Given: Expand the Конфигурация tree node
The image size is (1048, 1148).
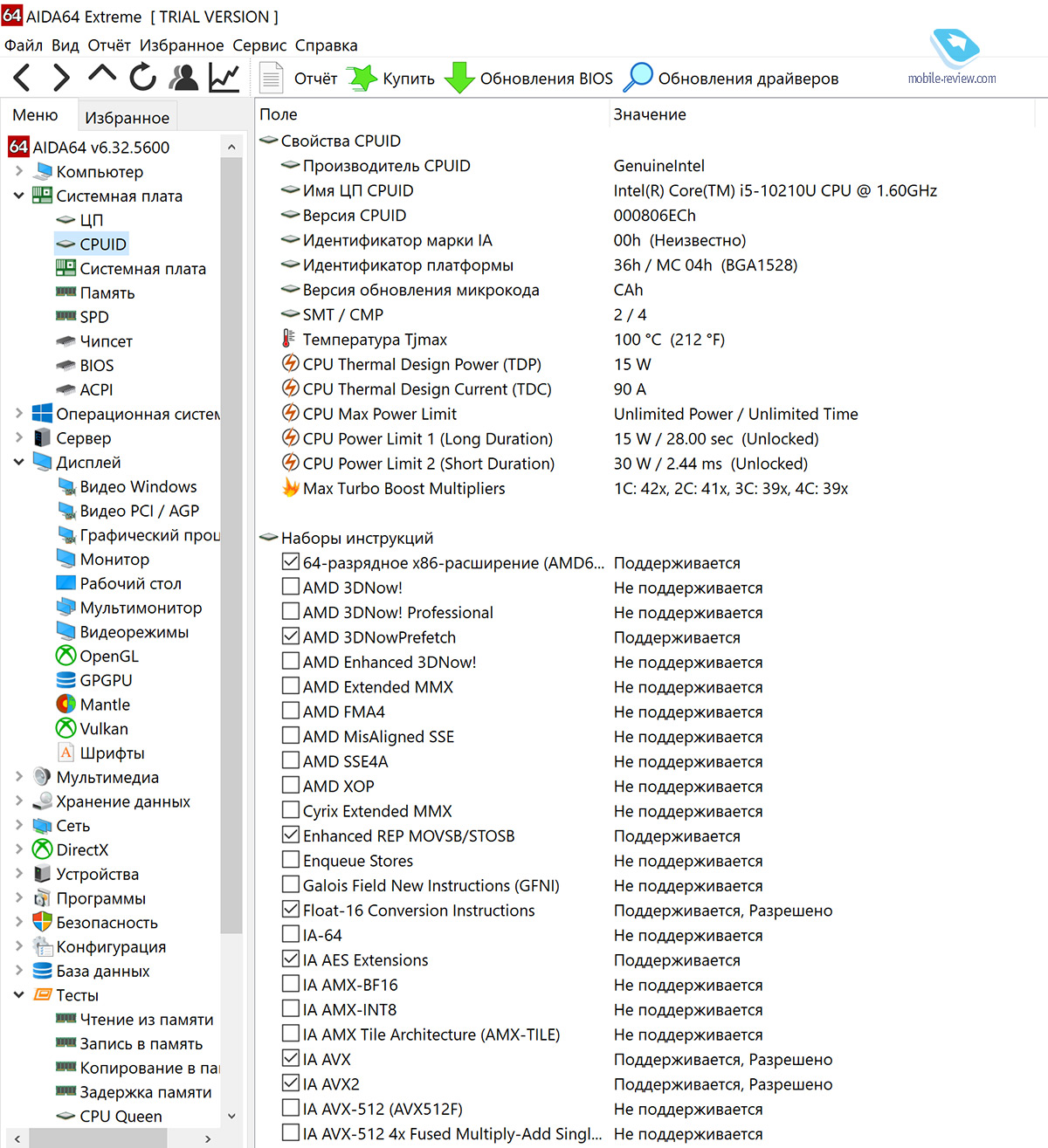Looking at the screenshot, I should click(x=19, y=946).
